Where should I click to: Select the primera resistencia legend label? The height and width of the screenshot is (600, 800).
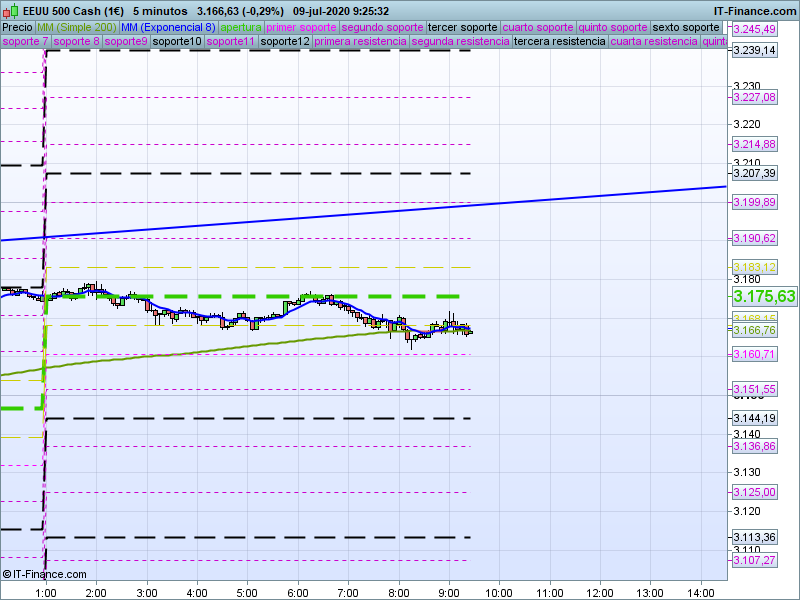(360, 42)
